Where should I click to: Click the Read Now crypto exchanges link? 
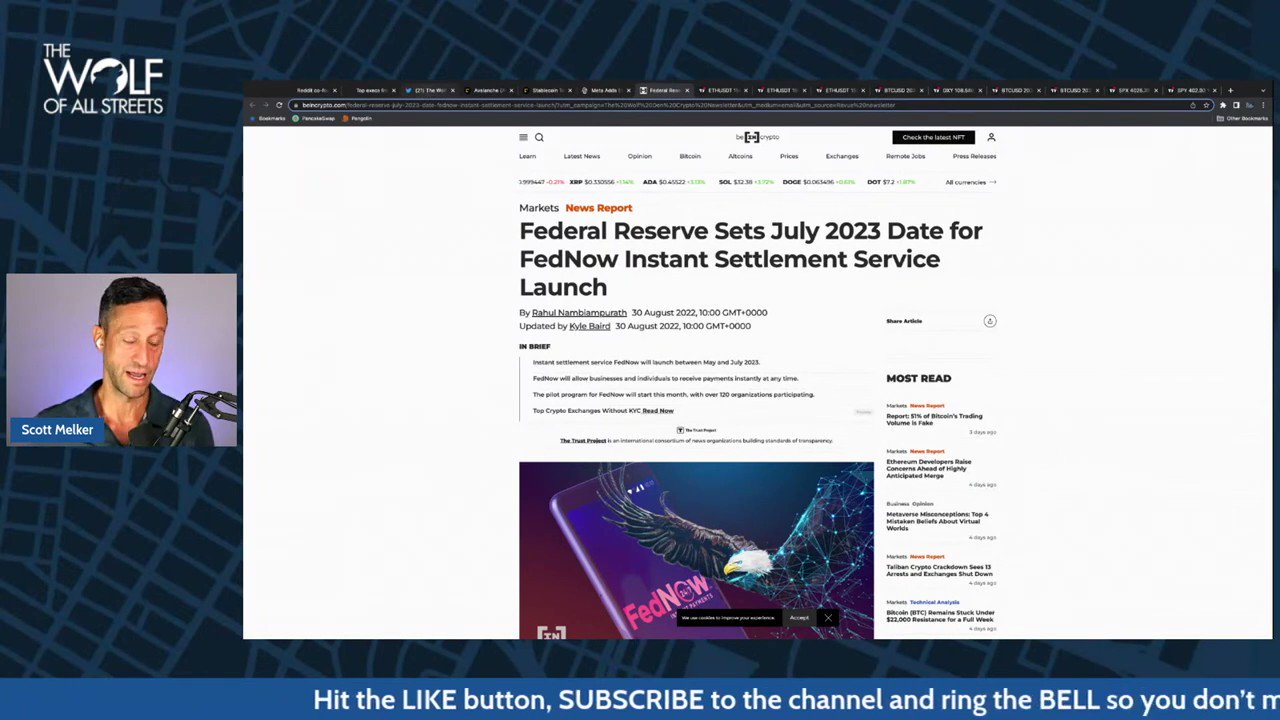[658, 411]
